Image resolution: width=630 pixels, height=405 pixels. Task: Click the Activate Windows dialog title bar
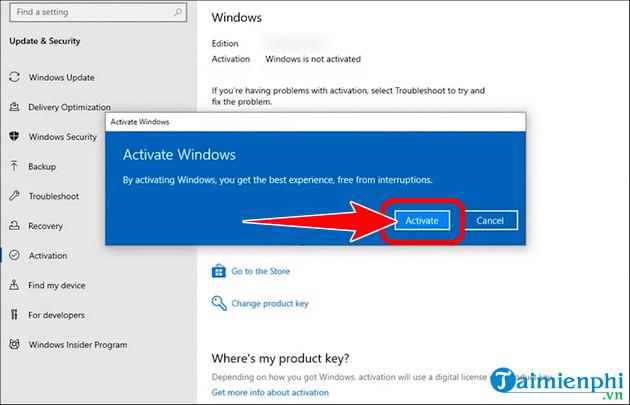pyautogui.click(x=315, y=122)
